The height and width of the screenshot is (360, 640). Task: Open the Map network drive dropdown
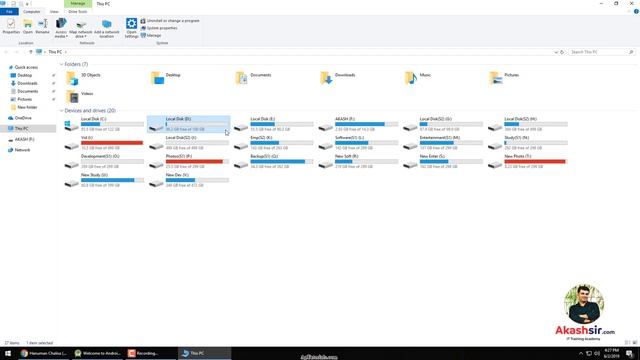pos(81,28)
